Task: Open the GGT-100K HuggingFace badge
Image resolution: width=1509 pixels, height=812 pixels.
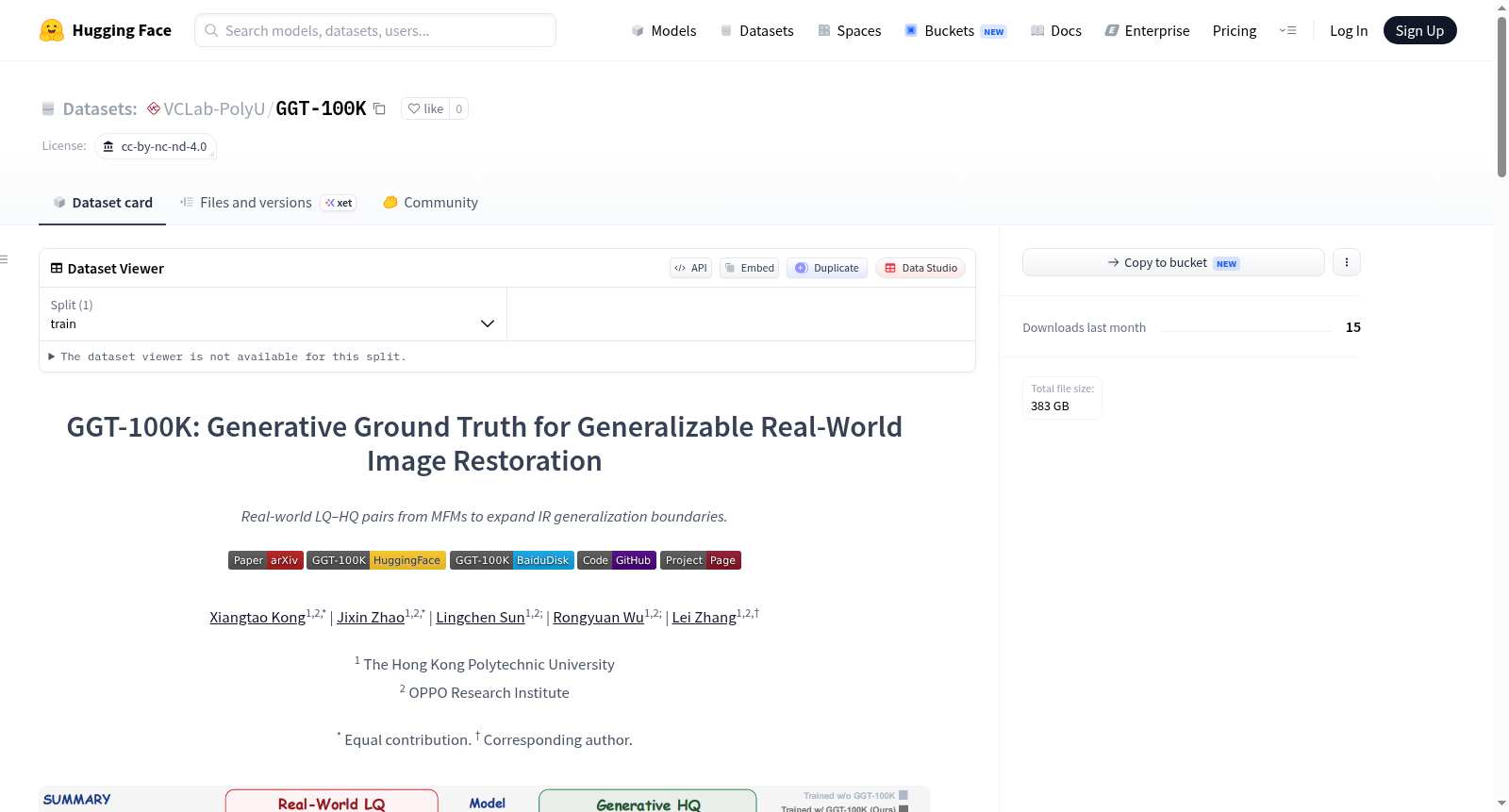Action: tap(376, 560)
